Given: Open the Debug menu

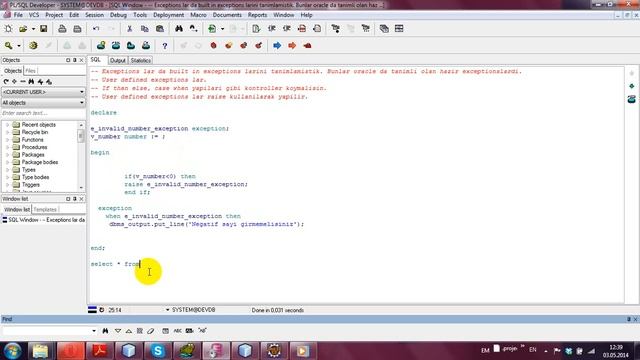Looking at the screenshot, I should pos(118,15).
